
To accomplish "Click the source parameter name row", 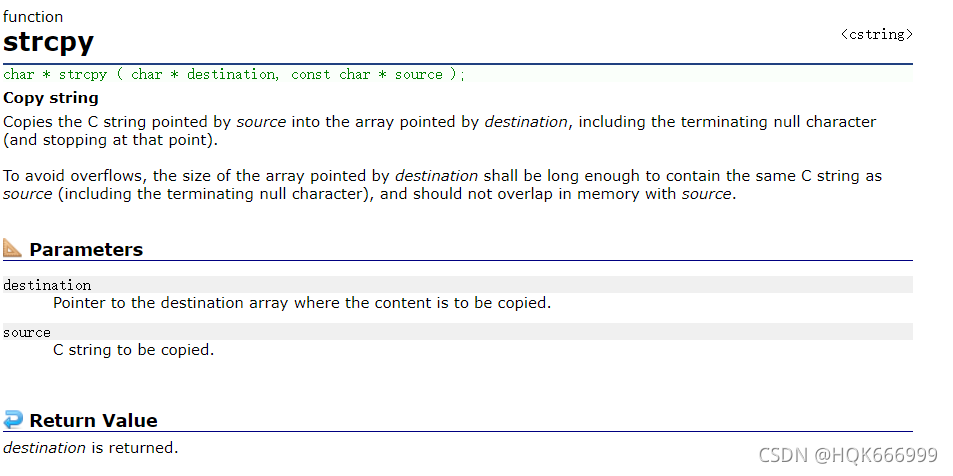I will [458, 332].
